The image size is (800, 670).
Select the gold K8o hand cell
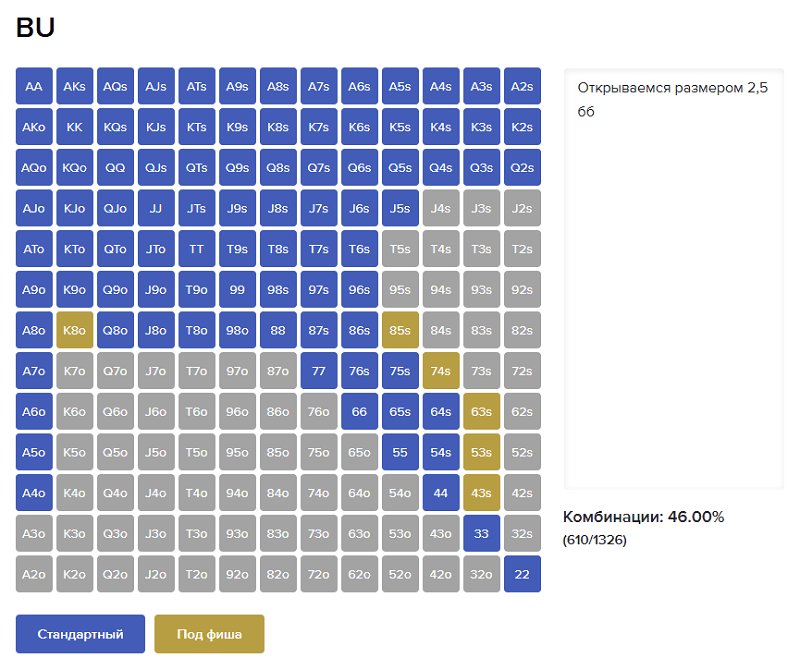click(x=75, y=330)
